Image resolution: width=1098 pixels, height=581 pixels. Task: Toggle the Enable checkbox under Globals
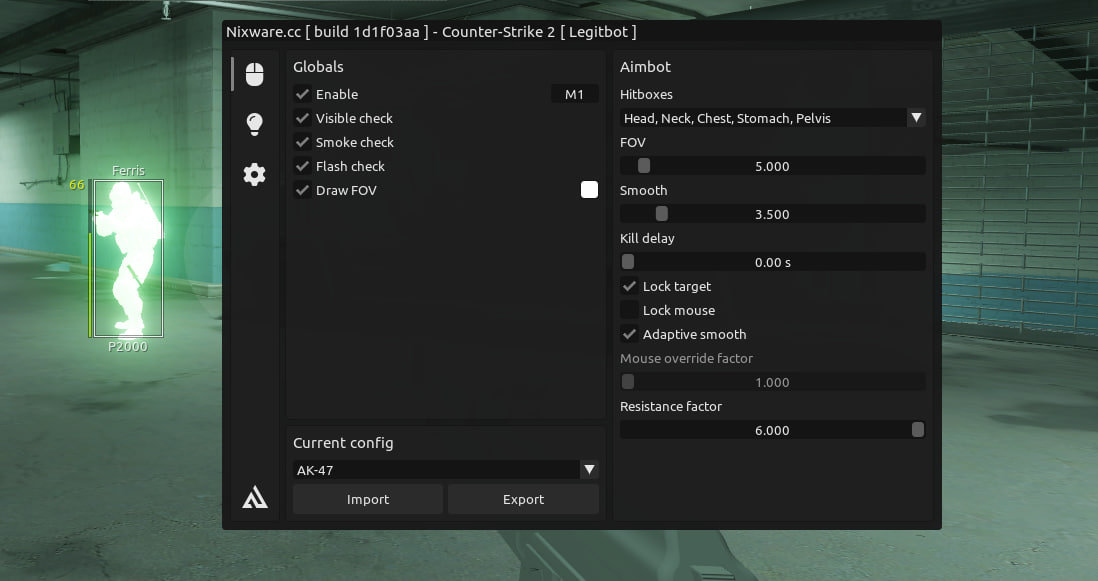[x=303, y=94]
